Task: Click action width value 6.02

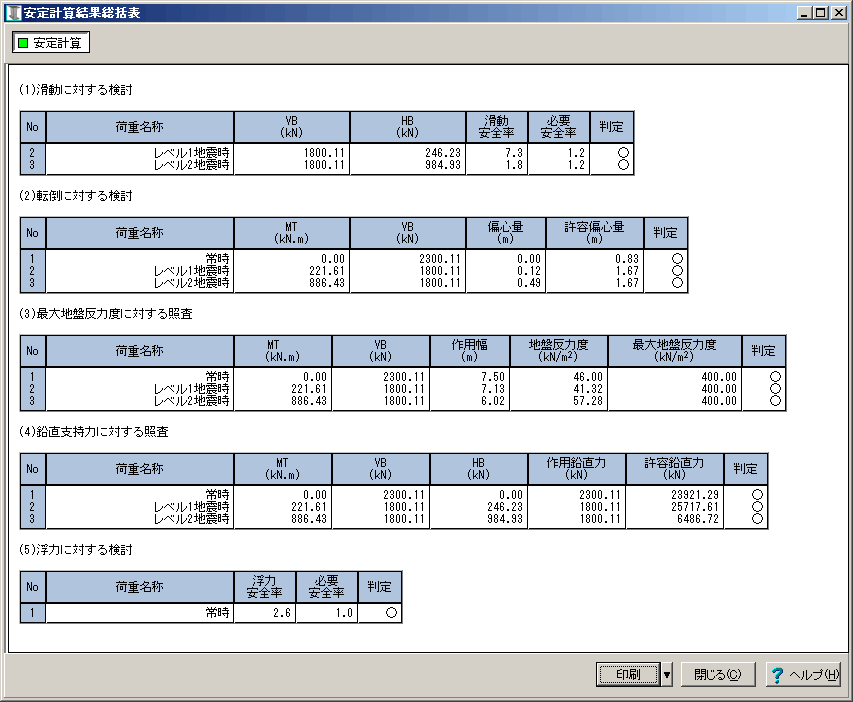Action: [x=493, y=401]
